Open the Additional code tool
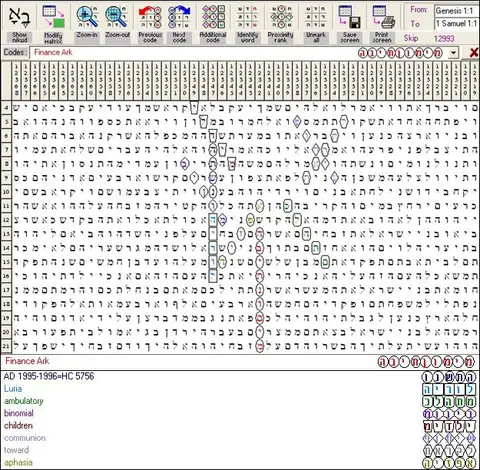This screenshot has height=470, width=480. pos(213,17)
